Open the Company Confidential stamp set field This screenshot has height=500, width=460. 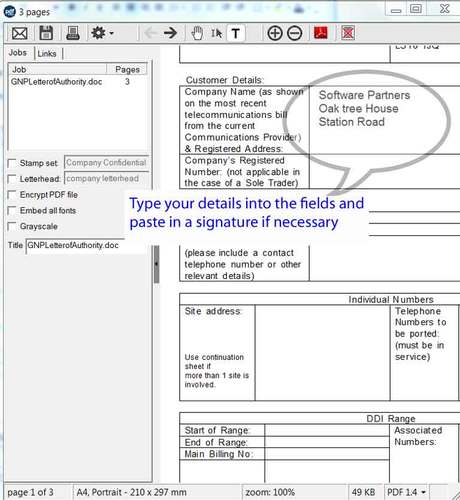coord(107,163)
